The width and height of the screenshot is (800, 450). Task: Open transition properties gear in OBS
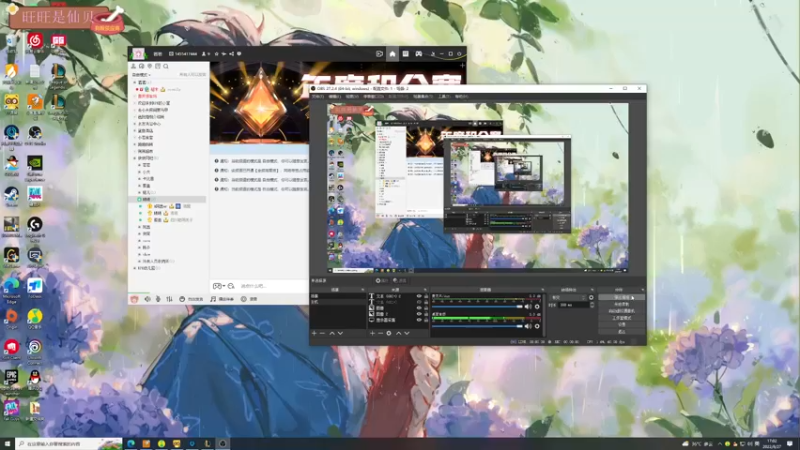coord(591,297)
